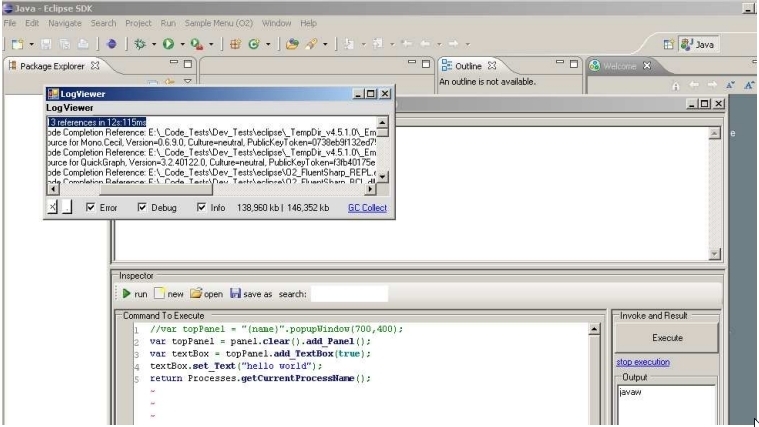Image resolution: width=759 pixels, height=427 pixels.
Task: Click the save as disk icon
Action: click(x=234, y=294)
